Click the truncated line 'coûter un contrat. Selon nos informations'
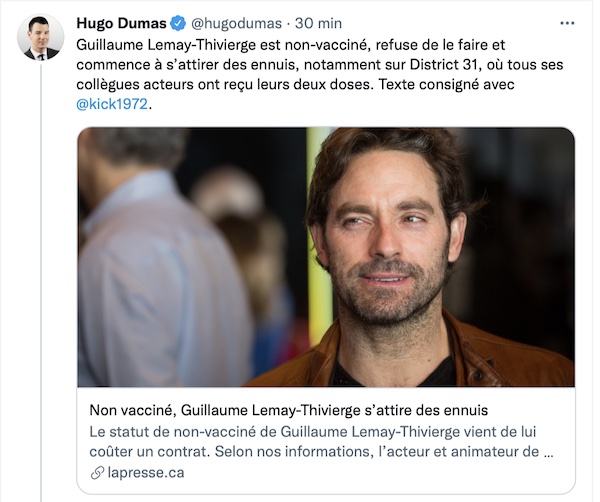The width and height of the screenshot is (600, 502). point(231,451)
